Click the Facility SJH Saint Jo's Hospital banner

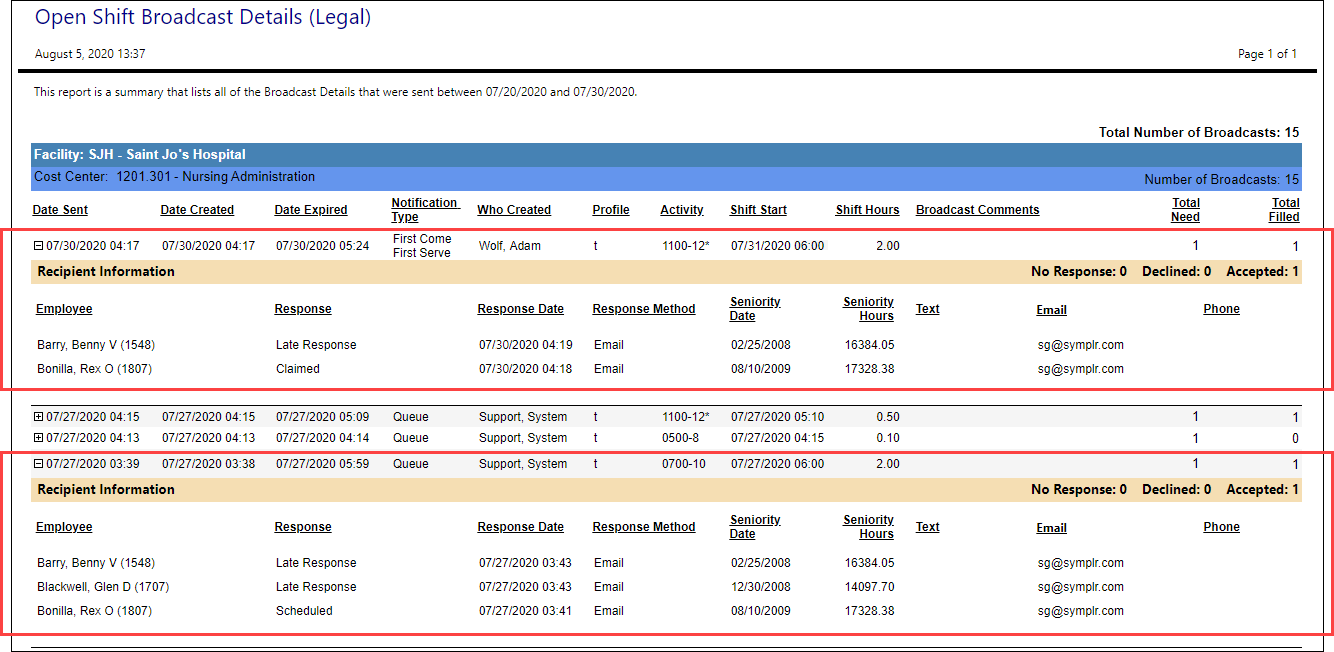click(x=140, y=155)
